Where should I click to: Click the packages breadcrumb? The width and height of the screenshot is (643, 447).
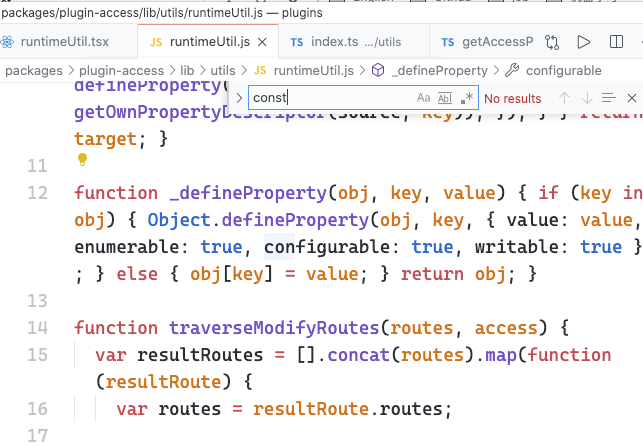coord(34,71)
